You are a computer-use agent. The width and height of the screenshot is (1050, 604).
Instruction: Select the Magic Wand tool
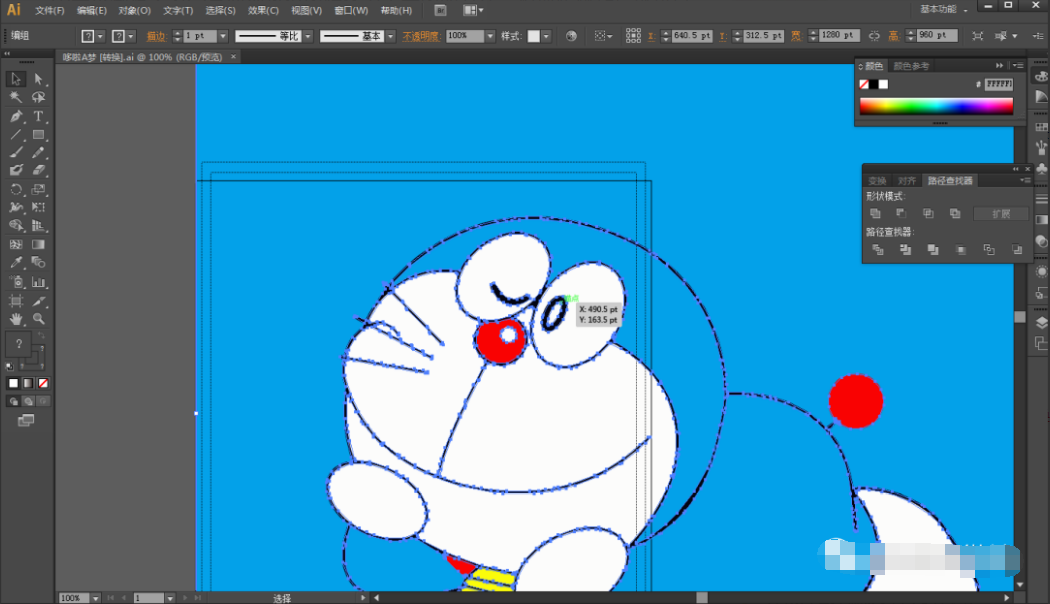pos(15,98)
